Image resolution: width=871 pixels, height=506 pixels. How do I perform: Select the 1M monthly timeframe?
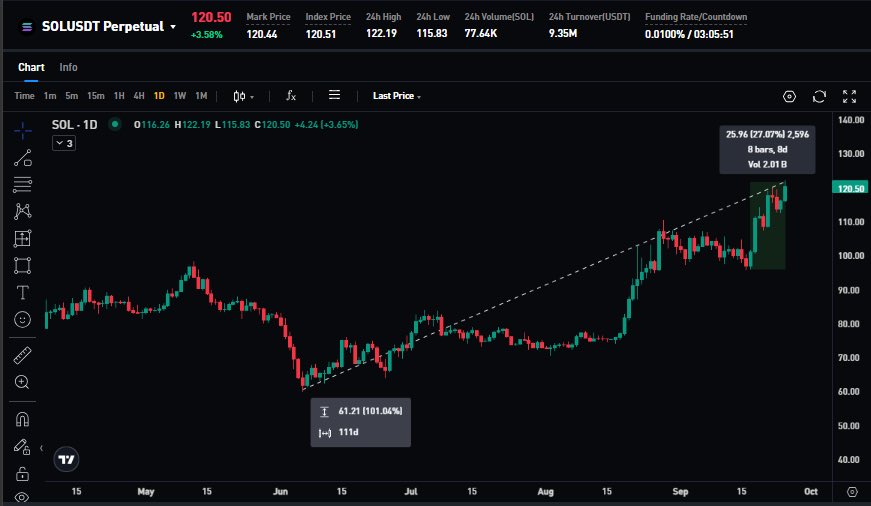pos(201,96)
